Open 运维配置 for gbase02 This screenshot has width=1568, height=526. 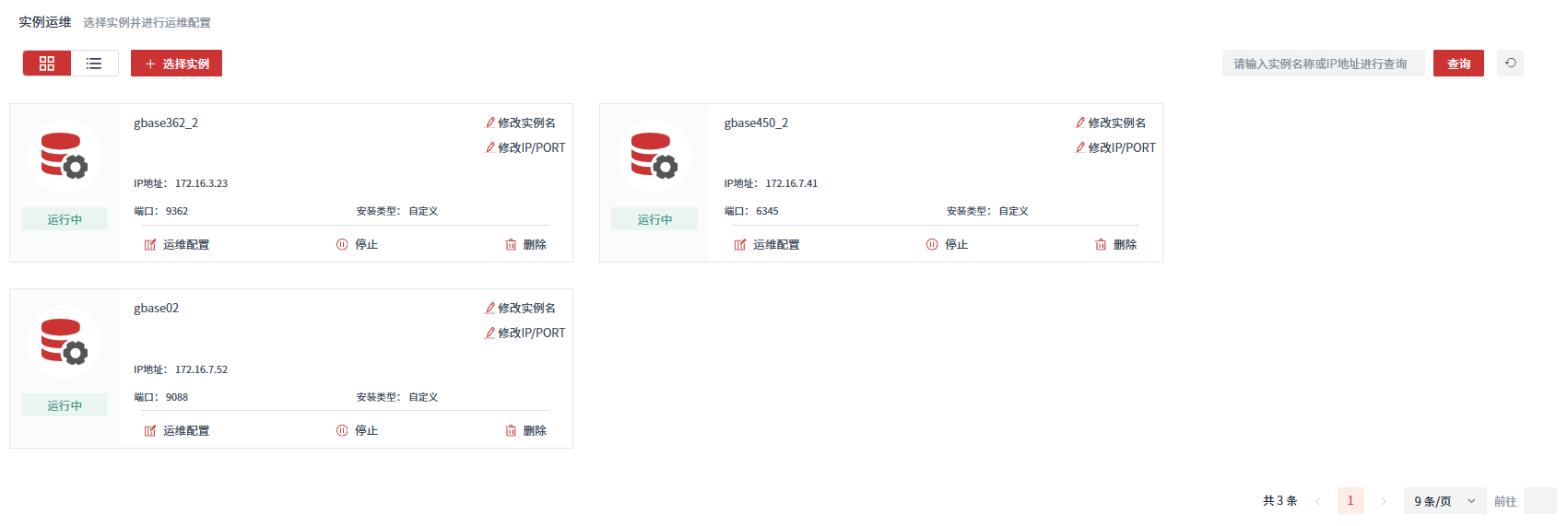(177, 431)
